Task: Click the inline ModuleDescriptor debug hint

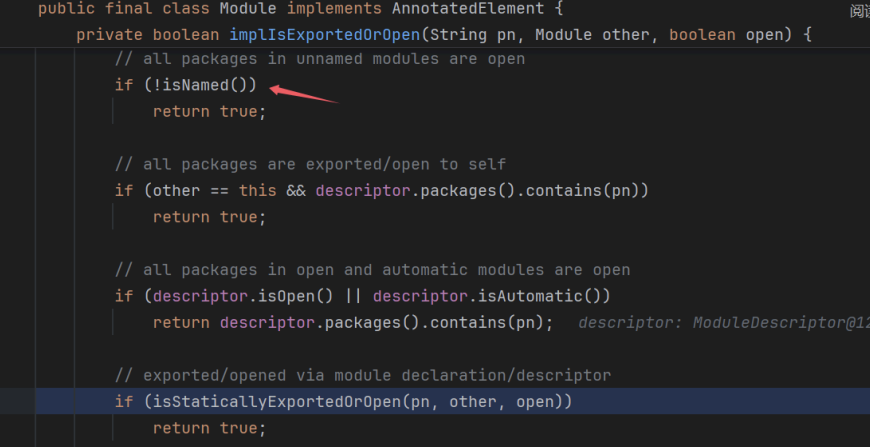Action: [x=722, y=322]
